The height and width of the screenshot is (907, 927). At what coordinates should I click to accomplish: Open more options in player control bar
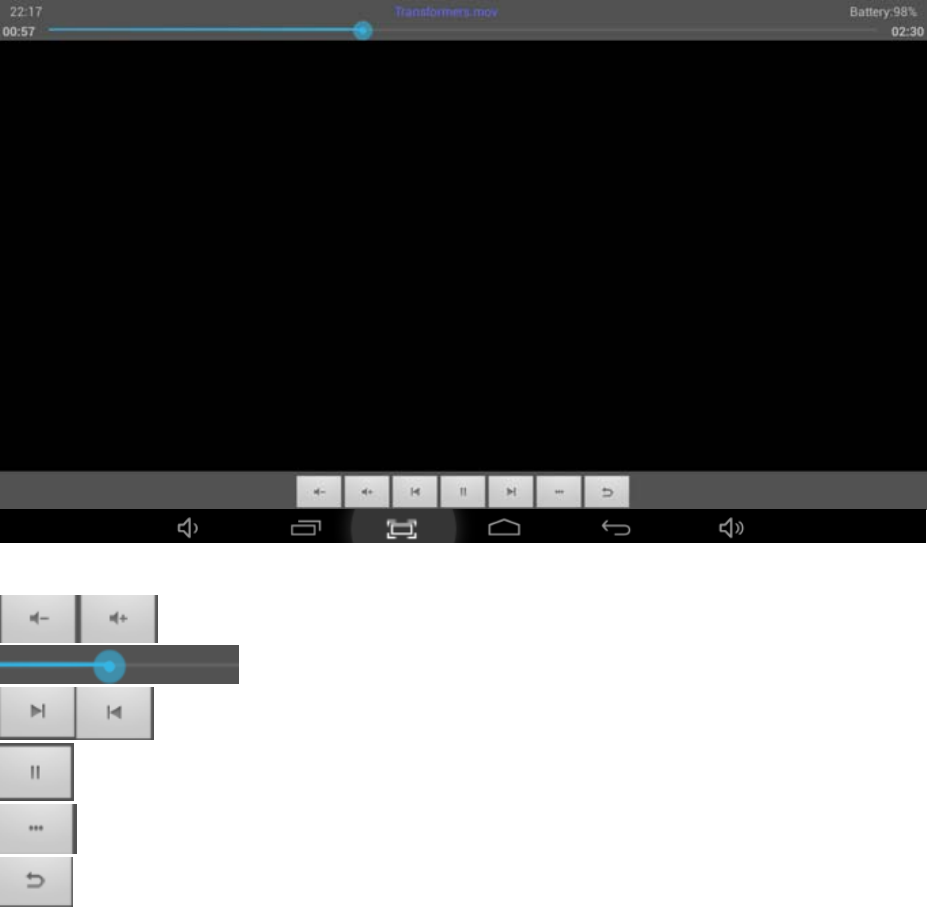559,491
